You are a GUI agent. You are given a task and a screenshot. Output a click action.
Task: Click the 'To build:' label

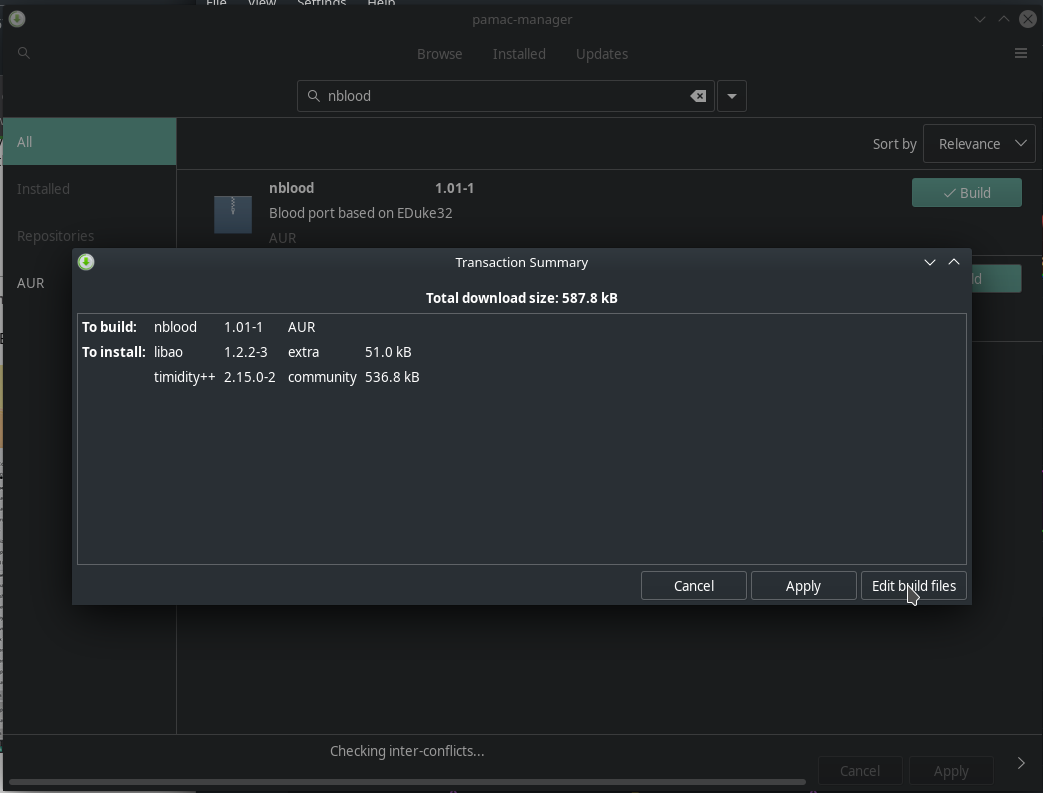coord(109,327)
